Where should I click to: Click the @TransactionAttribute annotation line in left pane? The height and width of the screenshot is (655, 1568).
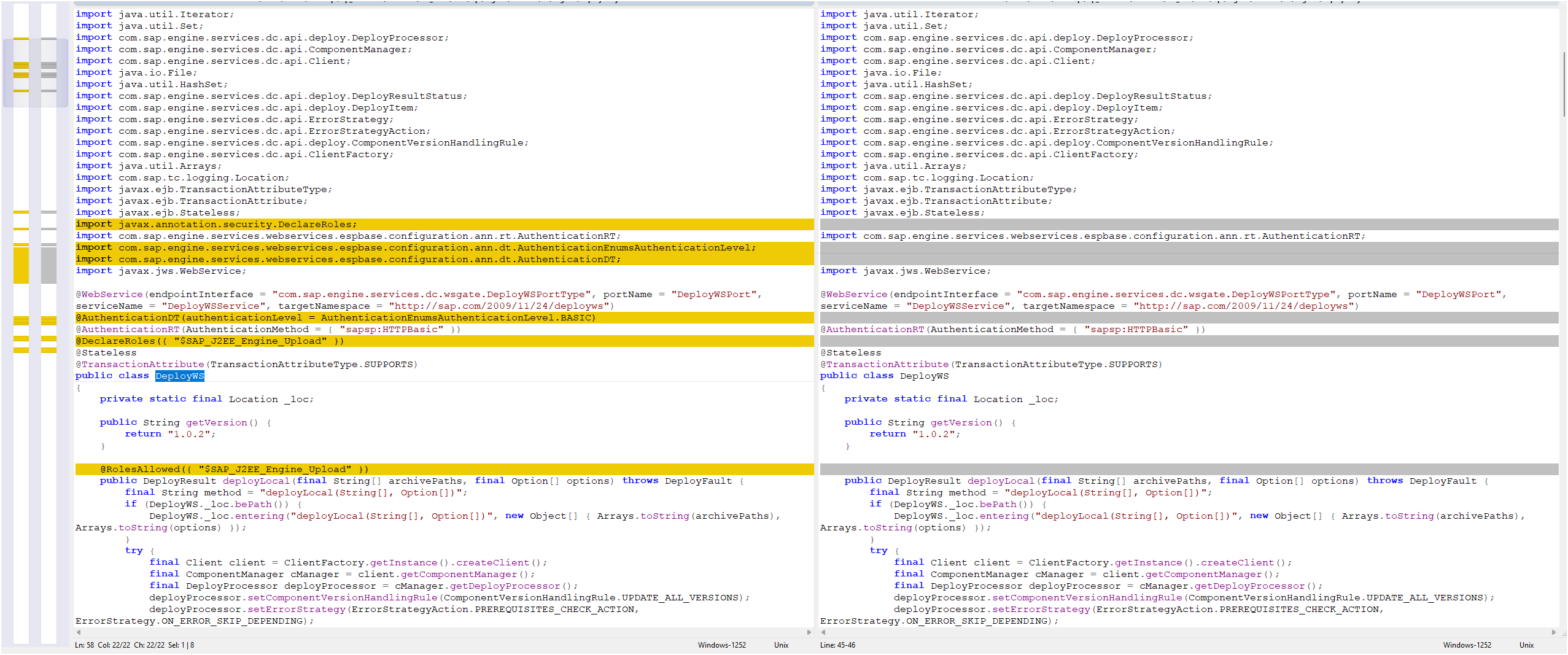point(246,364)
